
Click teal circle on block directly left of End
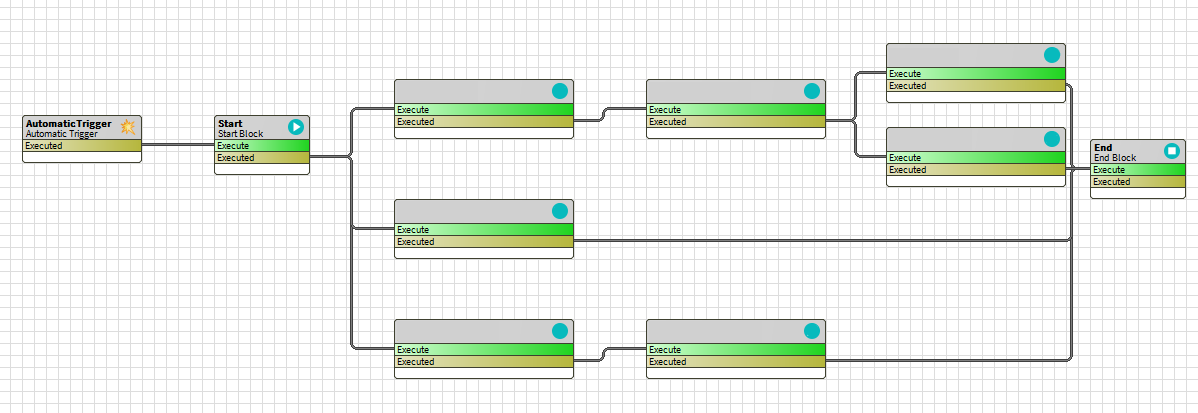click(1052, 139)
